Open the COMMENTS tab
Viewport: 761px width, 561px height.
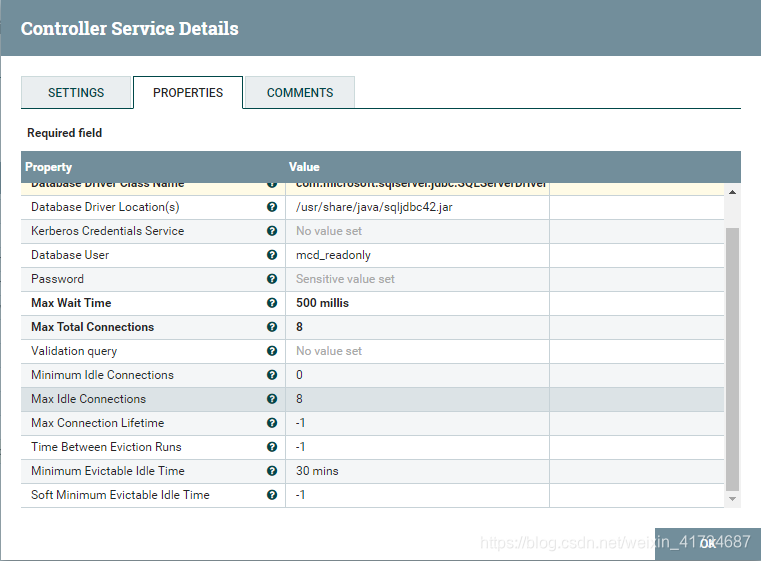coord(300,93)
